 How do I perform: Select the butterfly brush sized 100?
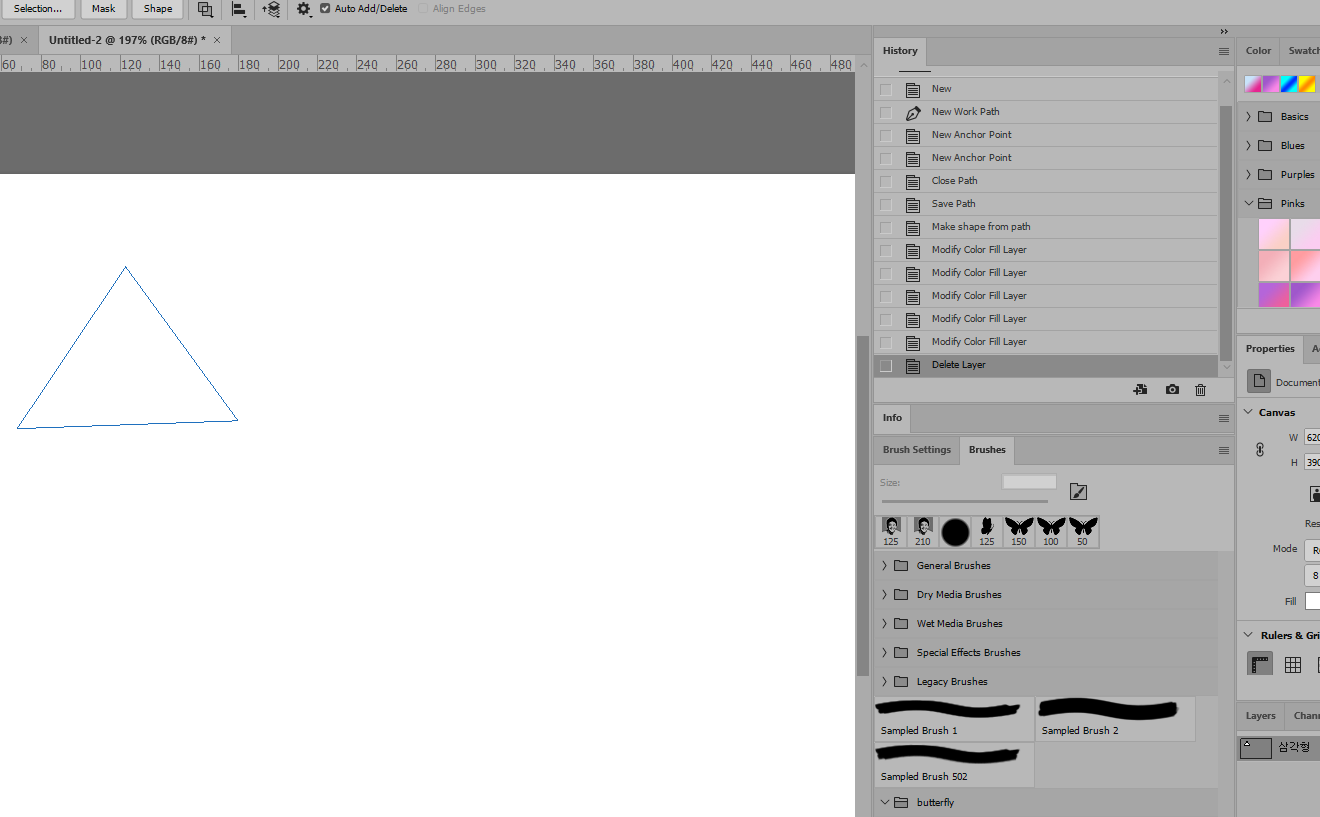click(x=1051, y=532)
